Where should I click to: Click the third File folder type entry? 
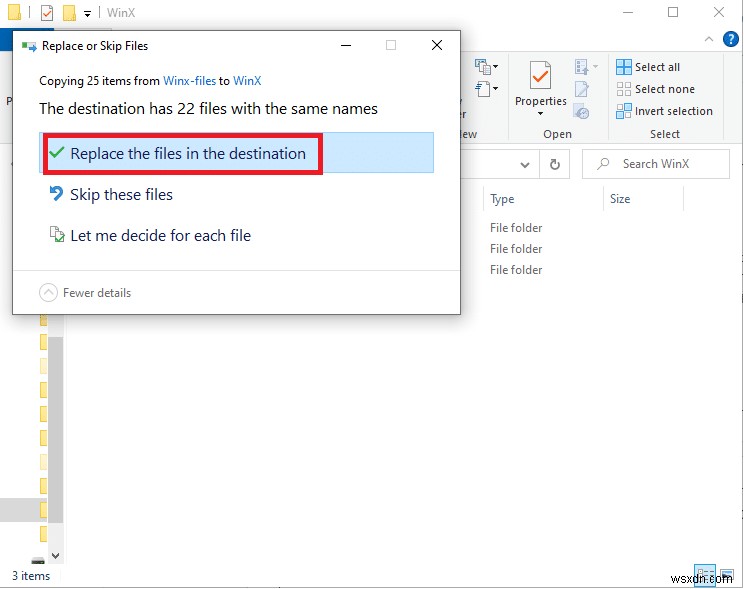[516, 270]
